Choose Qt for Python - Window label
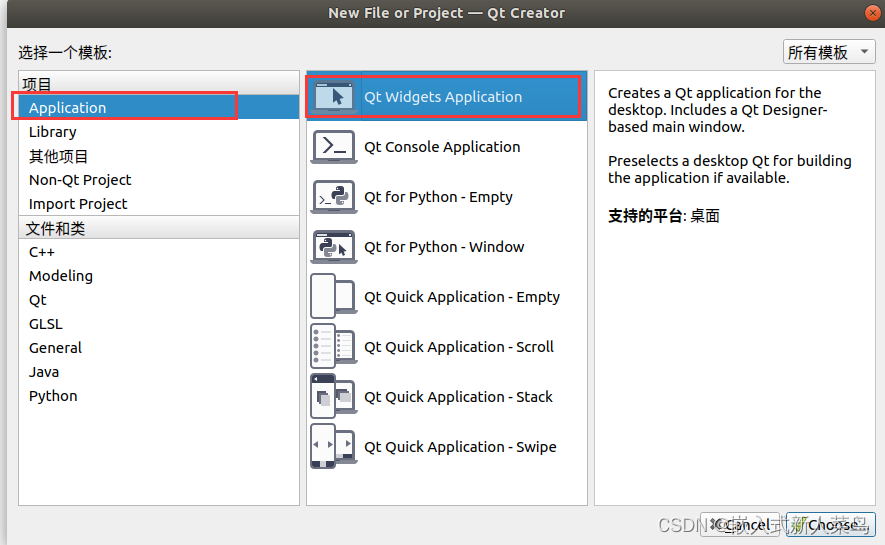The height and width of the screenshot is (545, 885). (444, 247)
